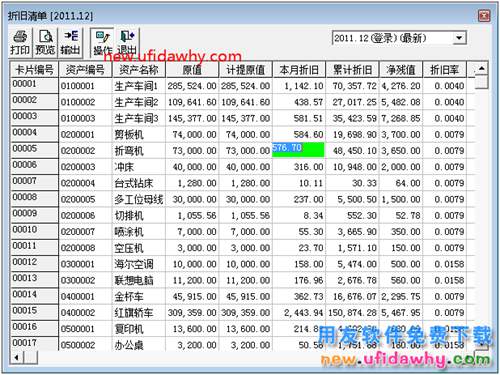Select row header 00004

[34, 133]
